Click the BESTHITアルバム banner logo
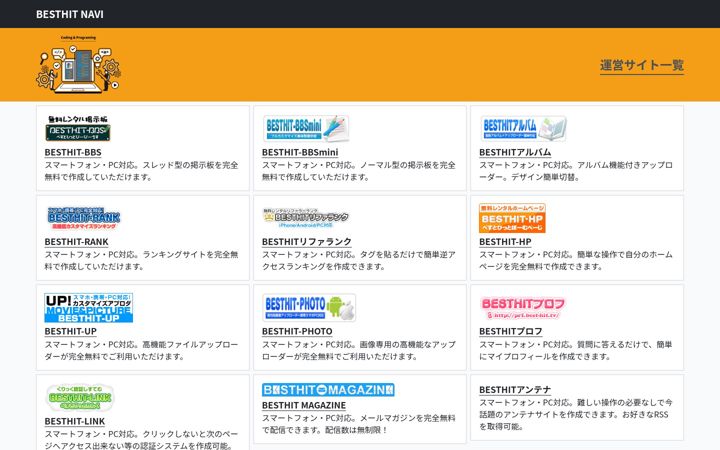This screenshot has height=450, width=720. pyautogui.click(x=523, y=128)
